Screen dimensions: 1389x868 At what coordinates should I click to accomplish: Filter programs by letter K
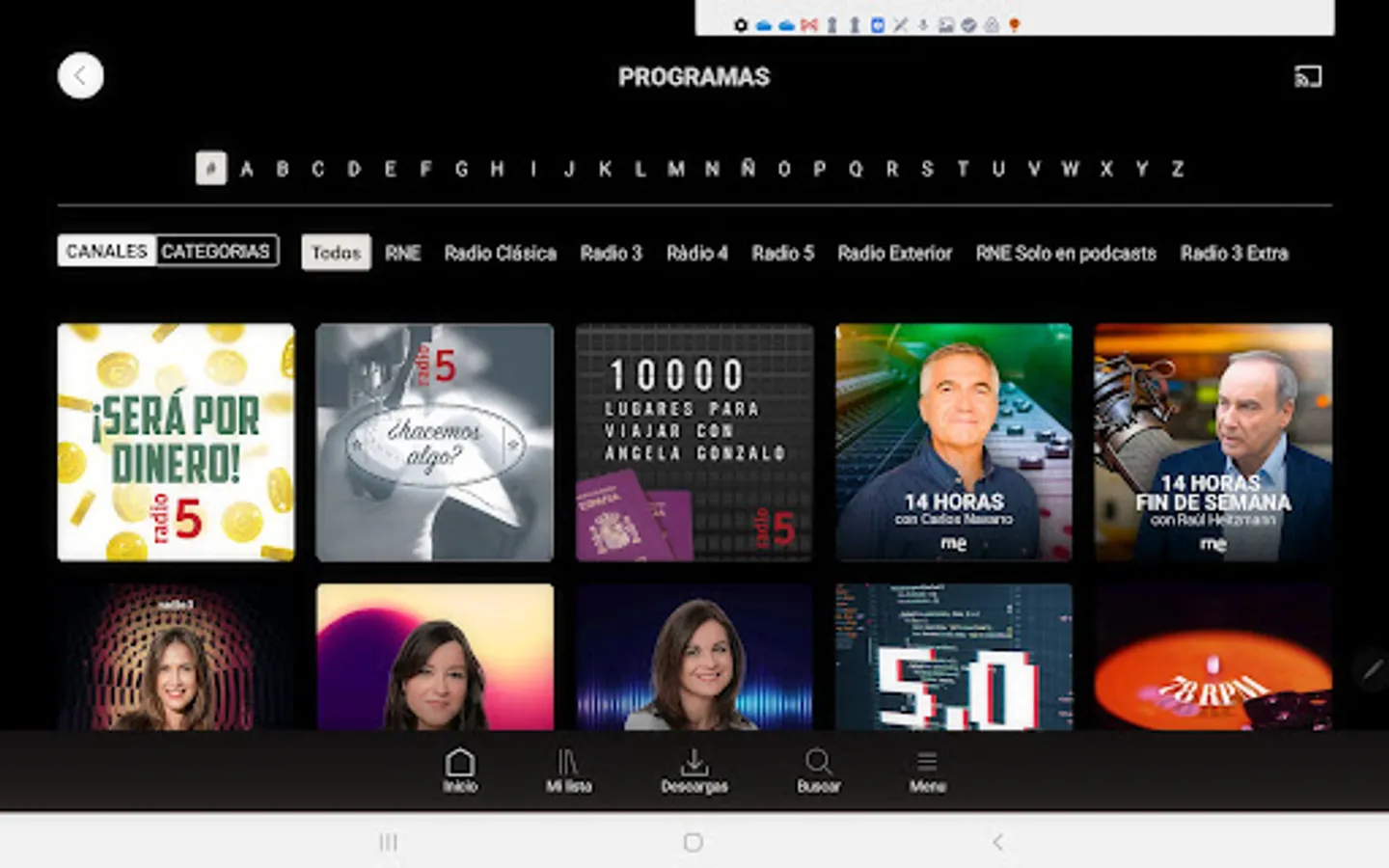pyautogui.click(x=605, y=169)
